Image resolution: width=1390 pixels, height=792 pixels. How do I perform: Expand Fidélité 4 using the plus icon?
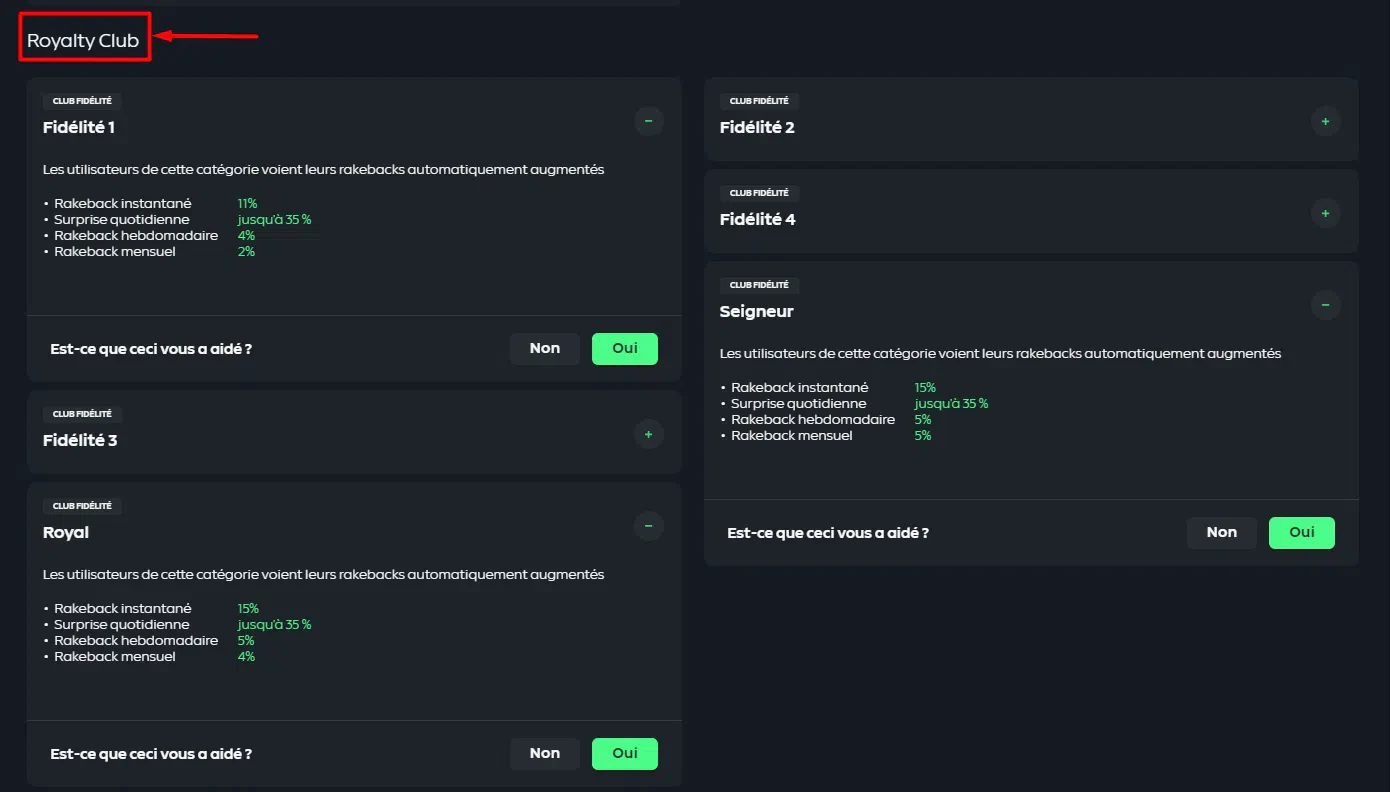[x=1325, y=213]
